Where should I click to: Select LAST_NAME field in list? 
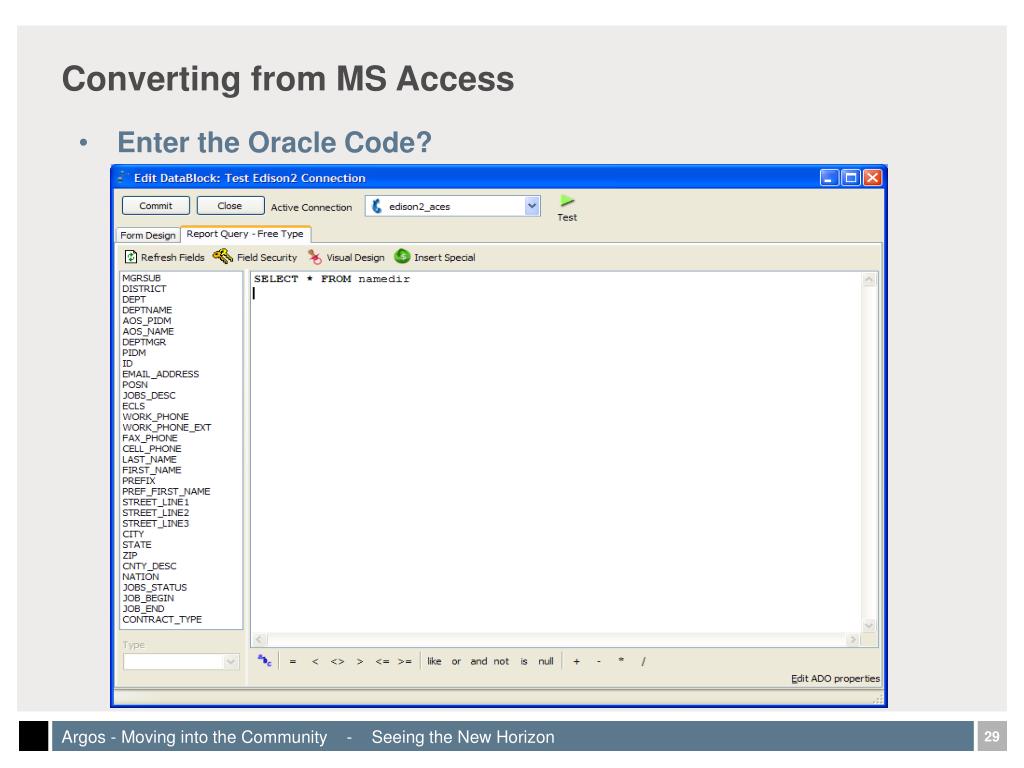[149, 460]
